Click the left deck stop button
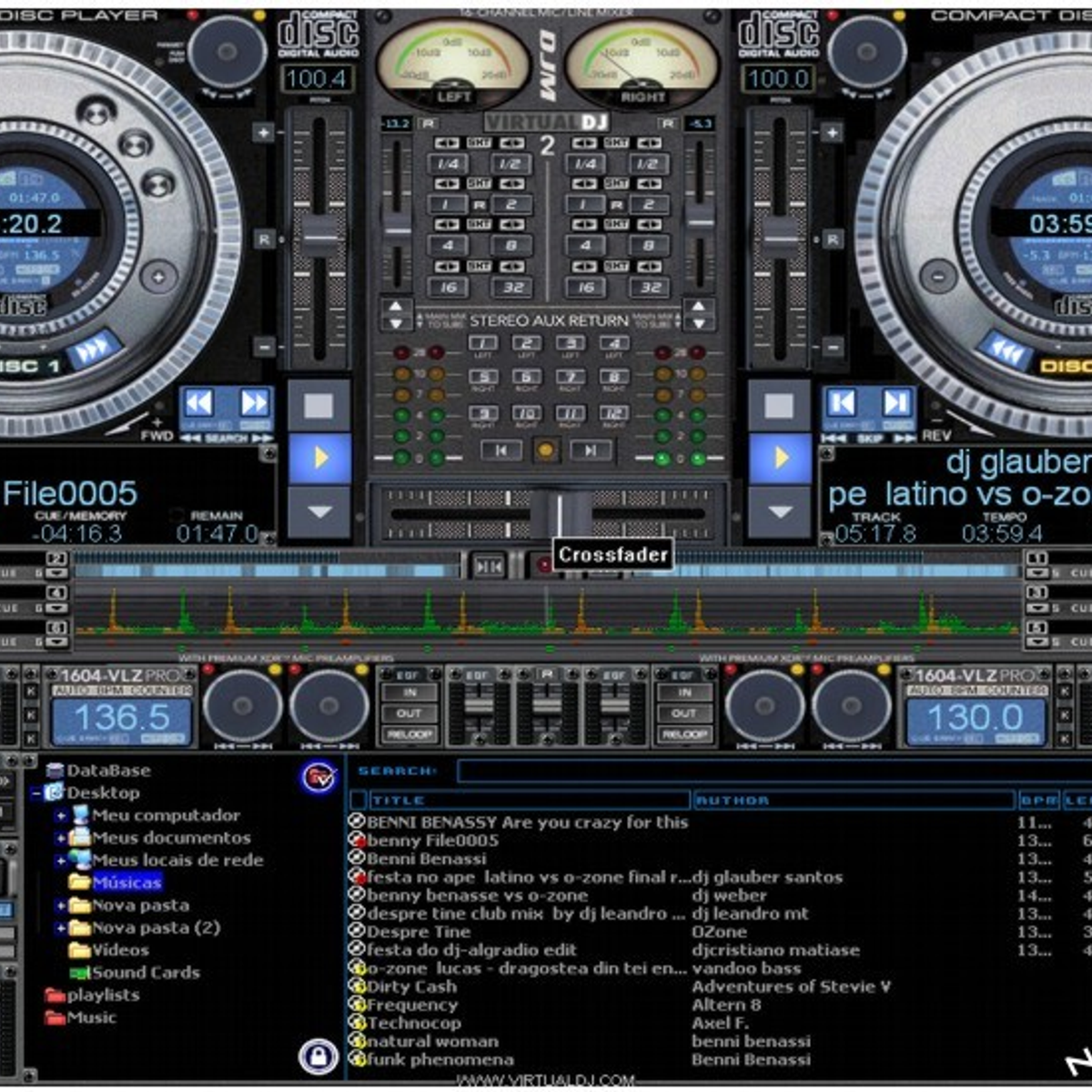Viewport: 1092px width, 1092px height. [x=318, y=405]
